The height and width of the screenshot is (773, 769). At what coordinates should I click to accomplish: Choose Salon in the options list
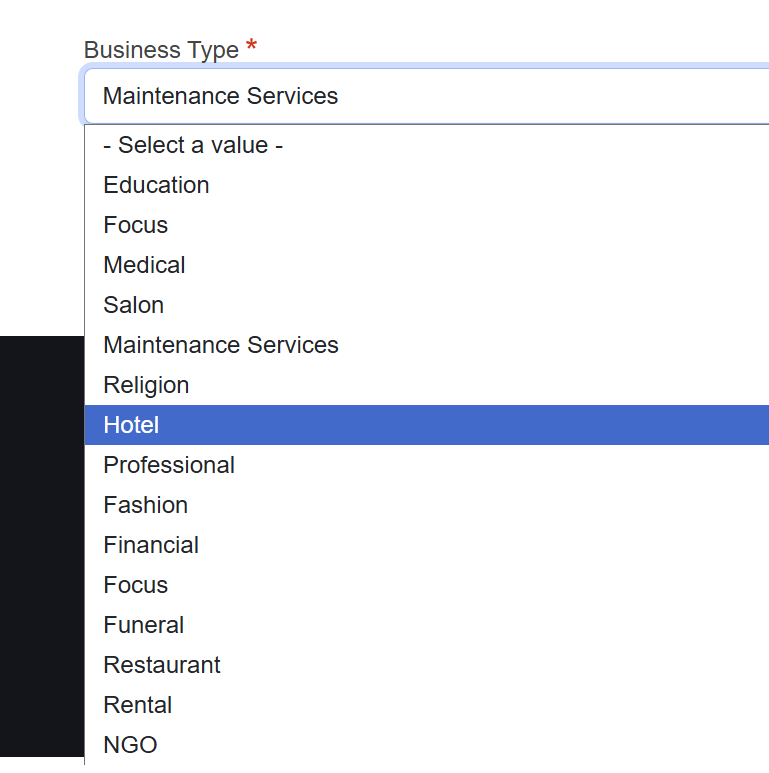pyautogui.click(x=133, y=305)
